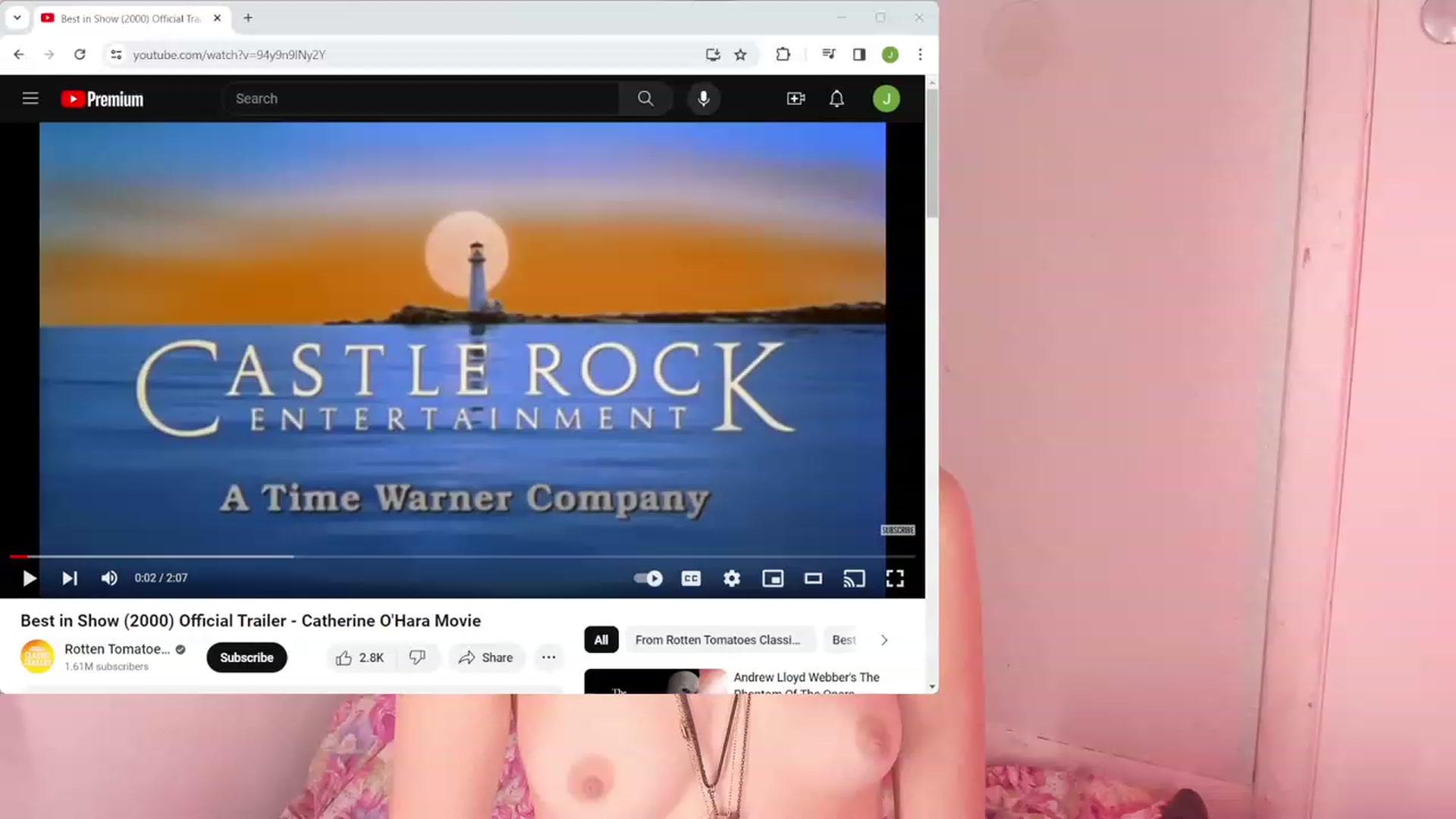Close the Best in Show tab
The image size is (1456, 819).
[x=217, y=17]
